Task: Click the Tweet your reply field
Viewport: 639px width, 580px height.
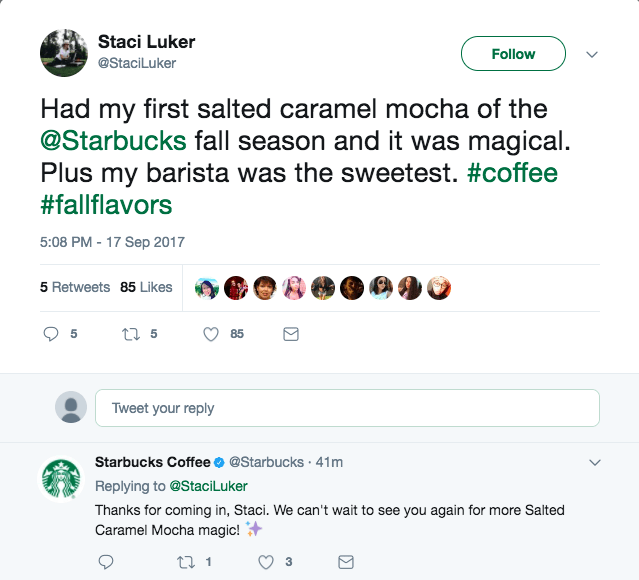Action: [346, 408]
